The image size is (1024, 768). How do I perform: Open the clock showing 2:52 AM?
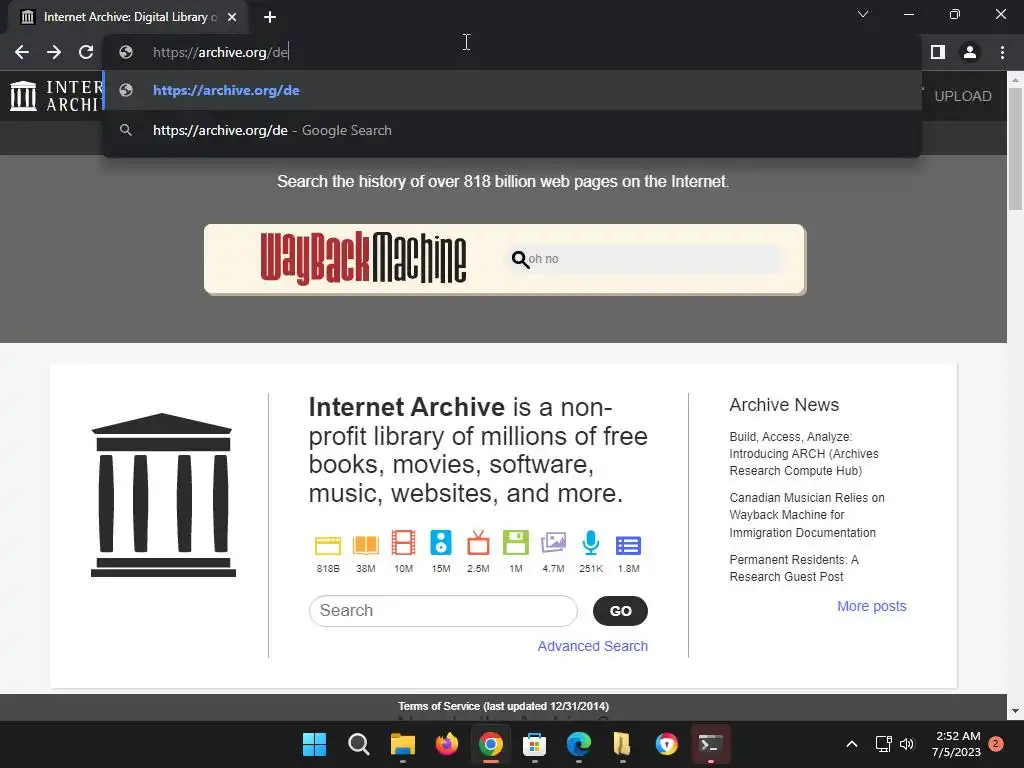[x=957, y=744]
